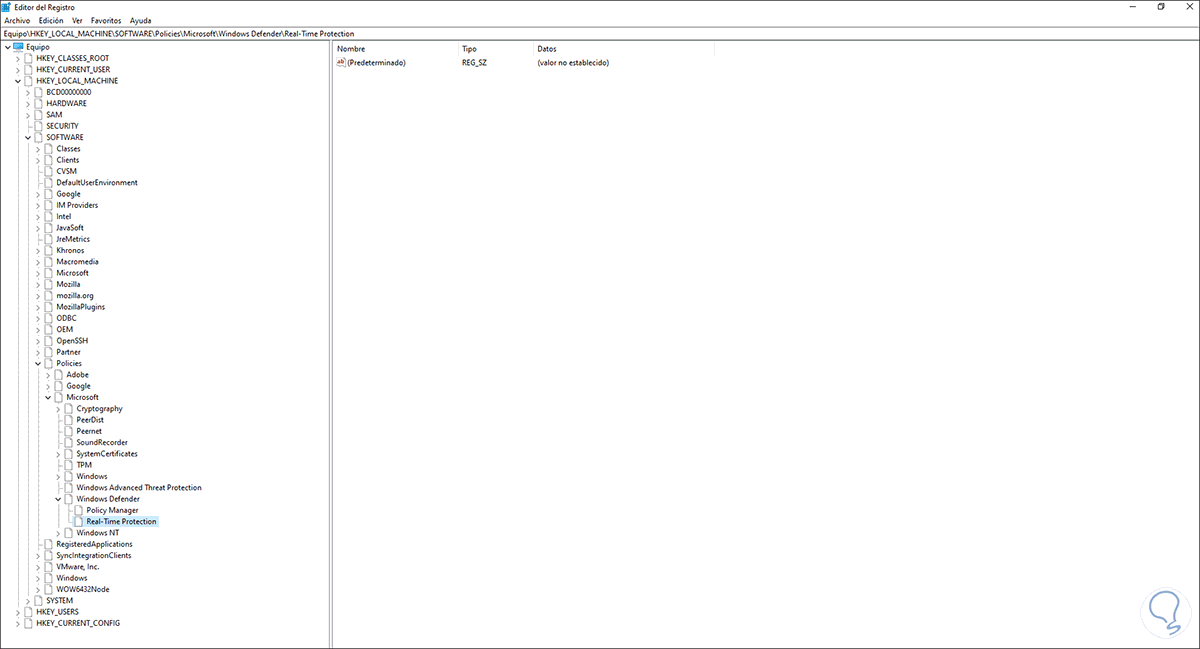1200x649 pixels.
Task: Click the WOW6432Node folder icon
Action: [50, 588]
